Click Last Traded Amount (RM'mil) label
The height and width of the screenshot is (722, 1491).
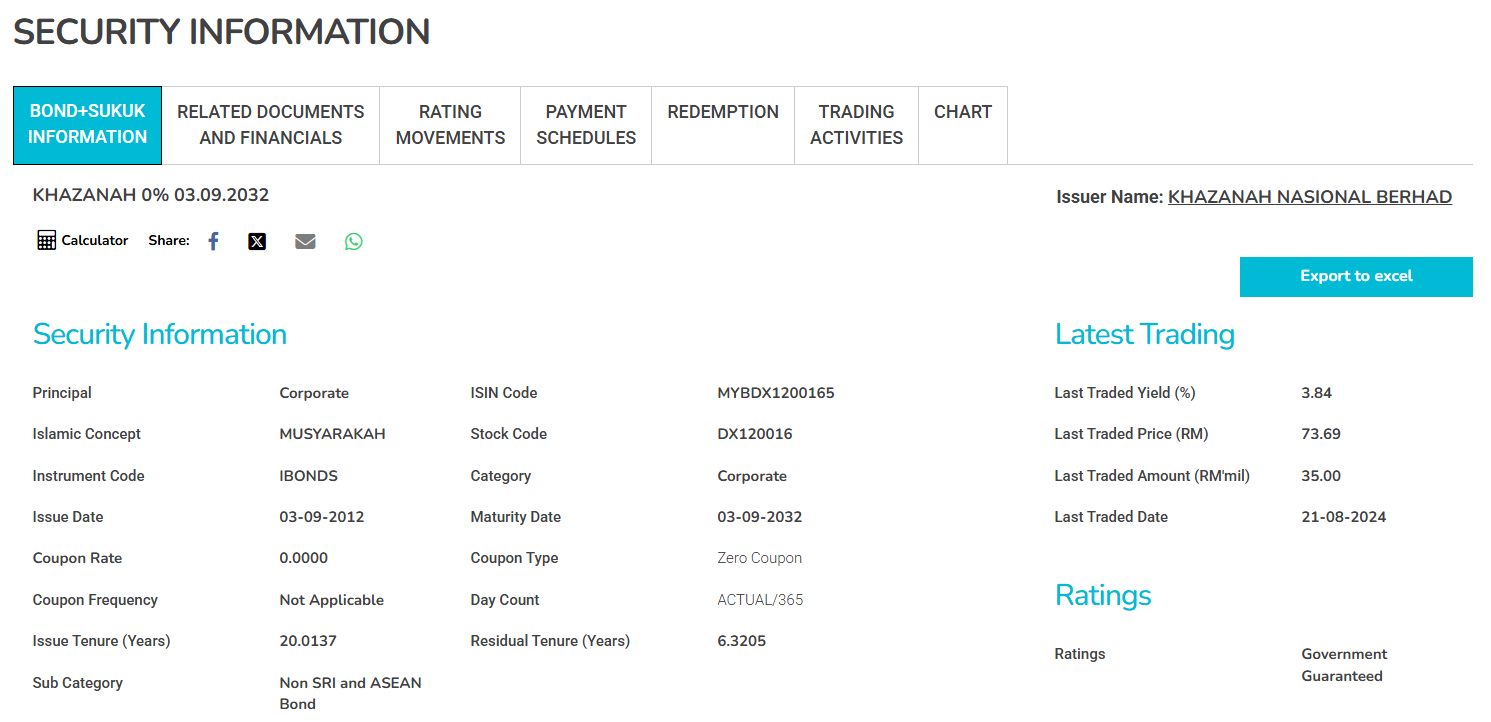coord(1152,476)
